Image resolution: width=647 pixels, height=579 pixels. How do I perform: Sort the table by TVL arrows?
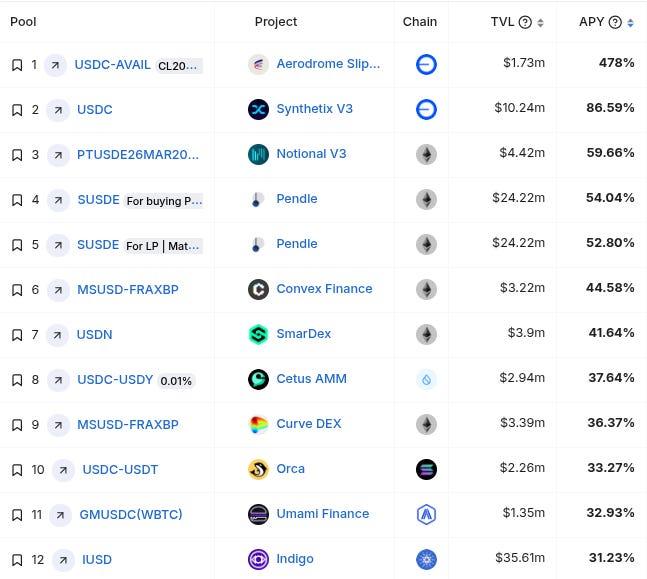pos(540,23)
